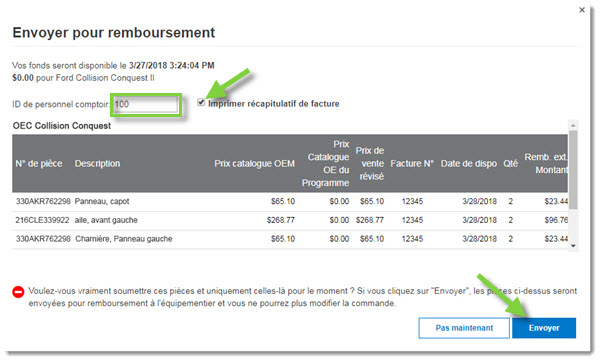Click the $65.10 OEM catalogue price in Panneau, capot row

(x=283, y=201)
